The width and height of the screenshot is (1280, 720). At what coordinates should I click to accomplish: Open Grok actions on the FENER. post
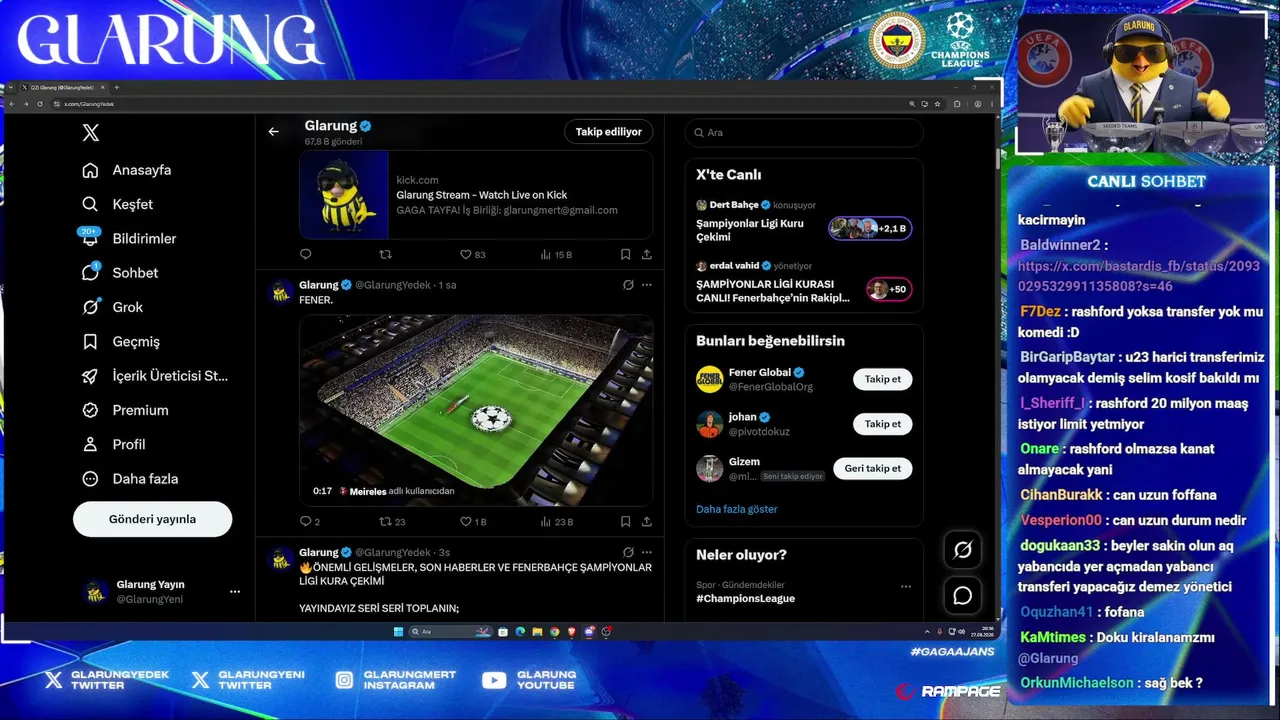point(628,285)
